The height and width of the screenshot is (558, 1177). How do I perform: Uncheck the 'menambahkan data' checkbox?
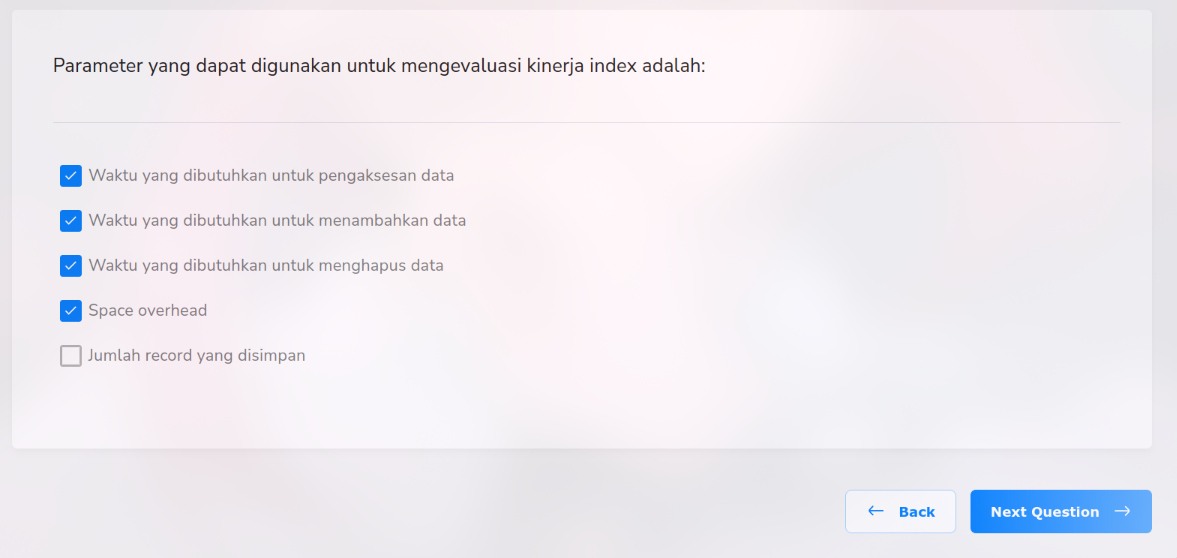click(x=71, y=221)
